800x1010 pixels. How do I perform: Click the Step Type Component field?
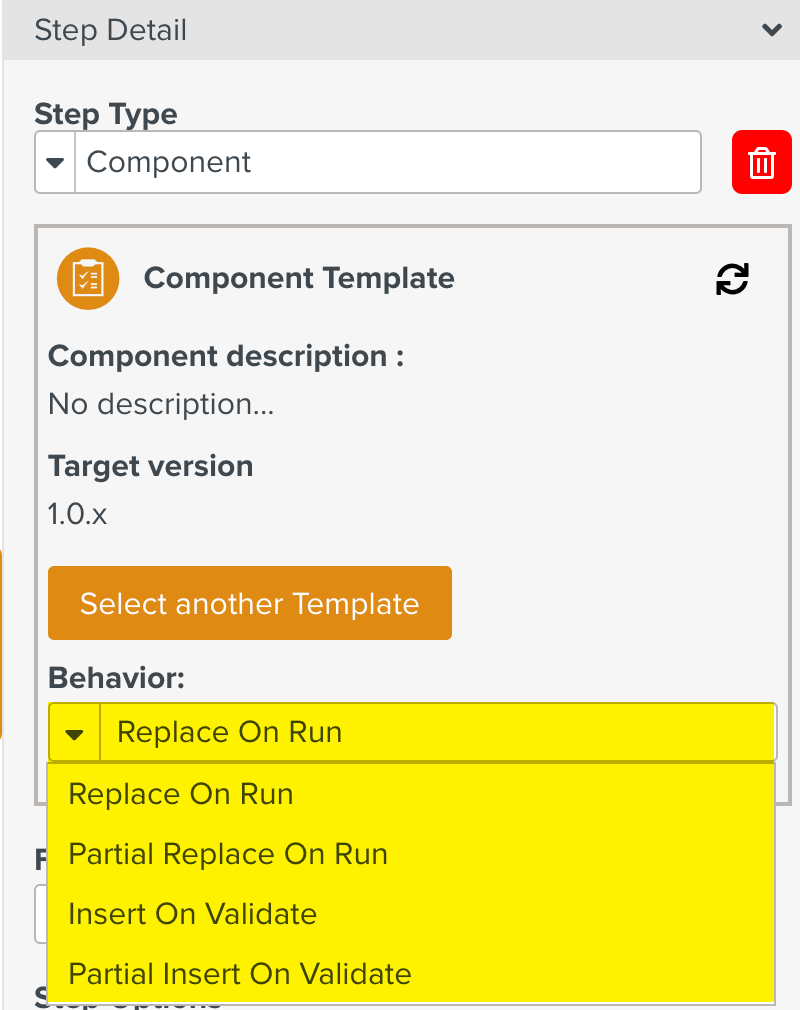(388, 162)
